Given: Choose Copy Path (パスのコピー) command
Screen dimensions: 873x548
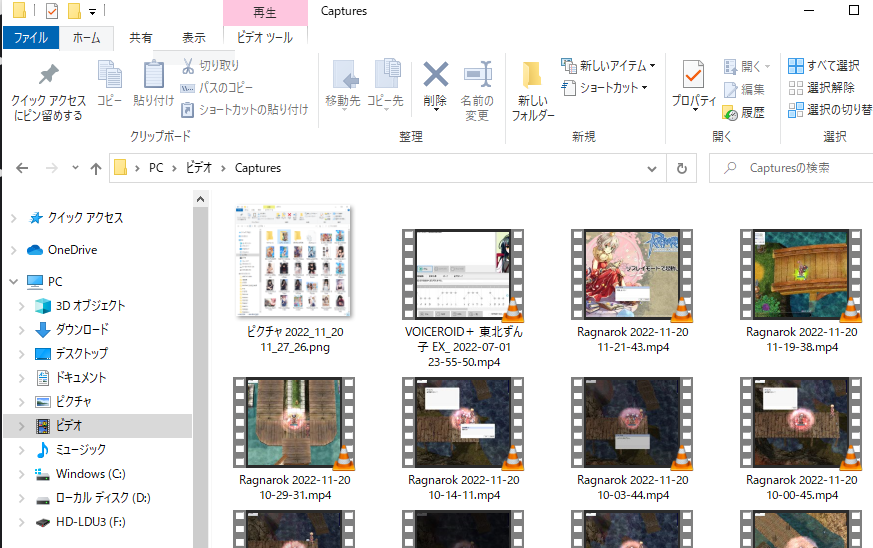Looking at the screenshot, I should 217,88.
